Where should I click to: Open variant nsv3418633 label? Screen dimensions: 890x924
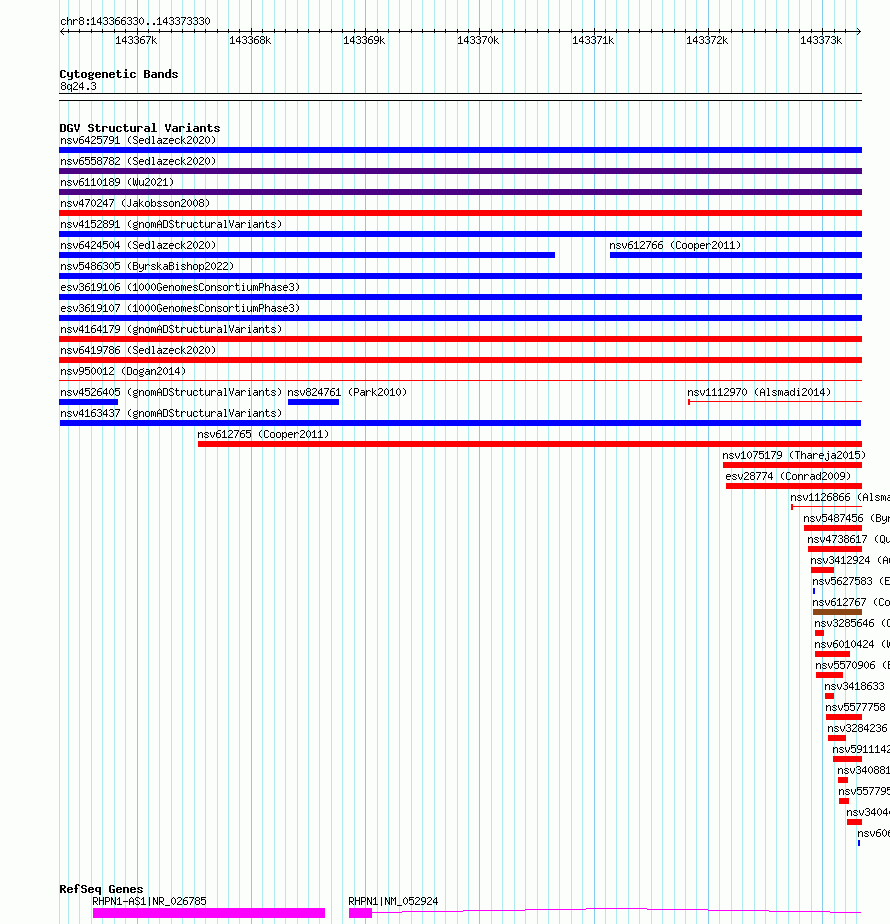coord(854,687)
